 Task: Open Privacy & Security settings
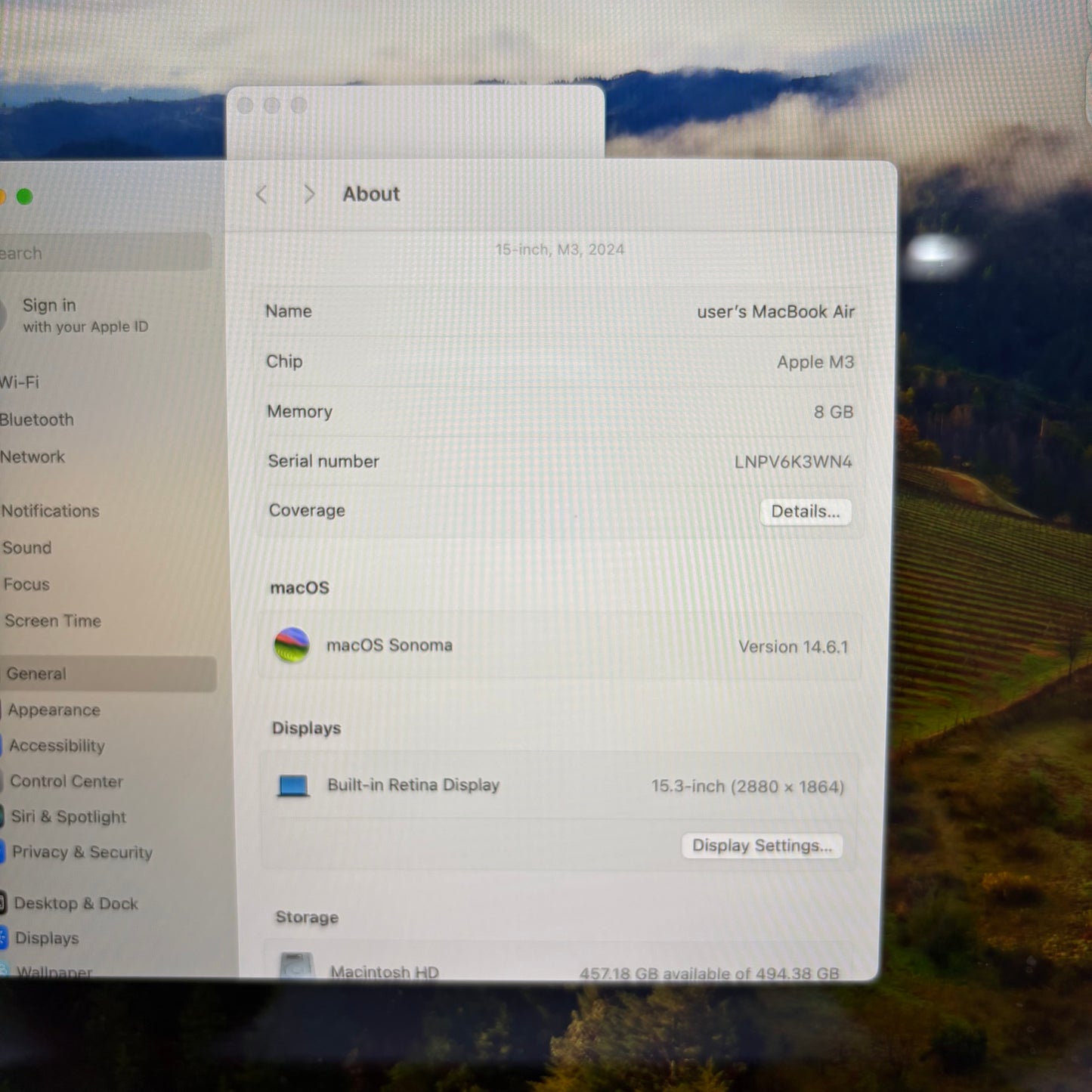(x=82, y=852)
